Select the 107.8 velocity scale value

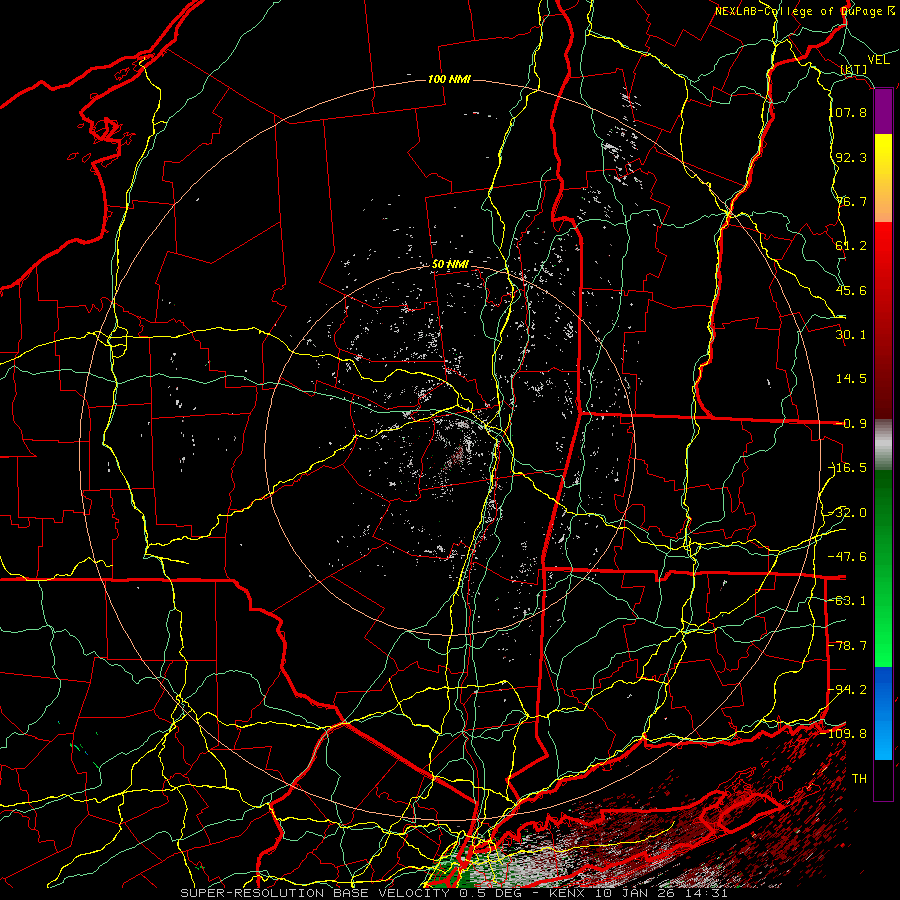click(x=849, y=112)
